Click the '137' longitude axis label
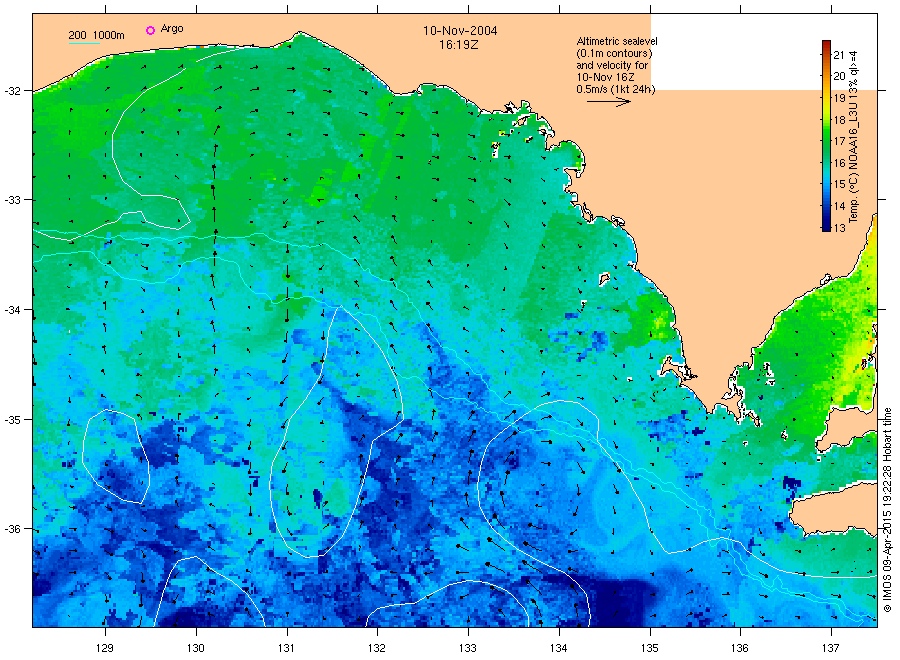900x660 pixels. [x=831, y=648]
